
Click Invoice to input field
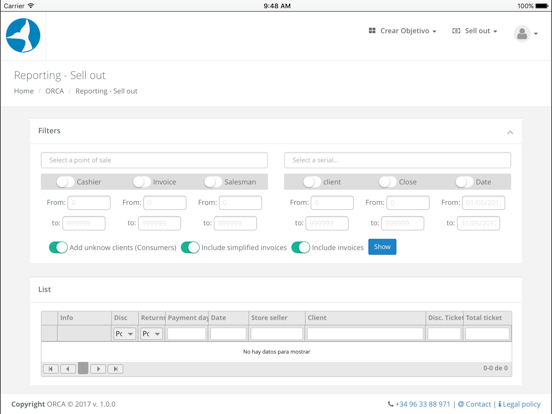(x=159, y=223)
